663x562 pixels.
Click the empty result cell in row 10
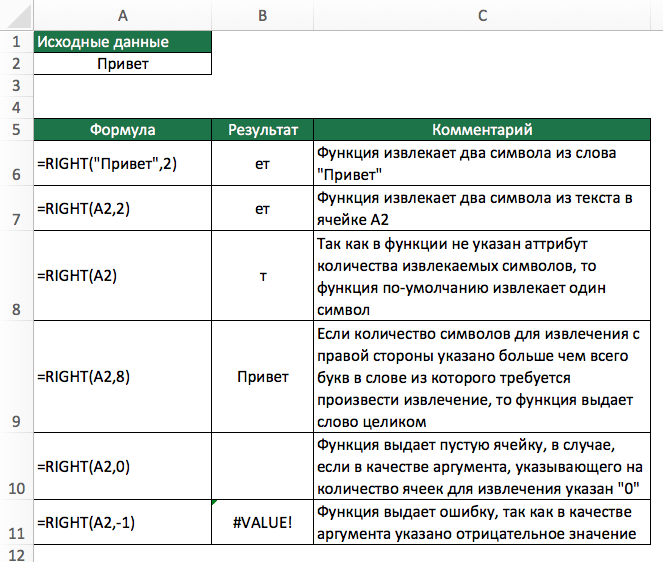tap(263, 466)
